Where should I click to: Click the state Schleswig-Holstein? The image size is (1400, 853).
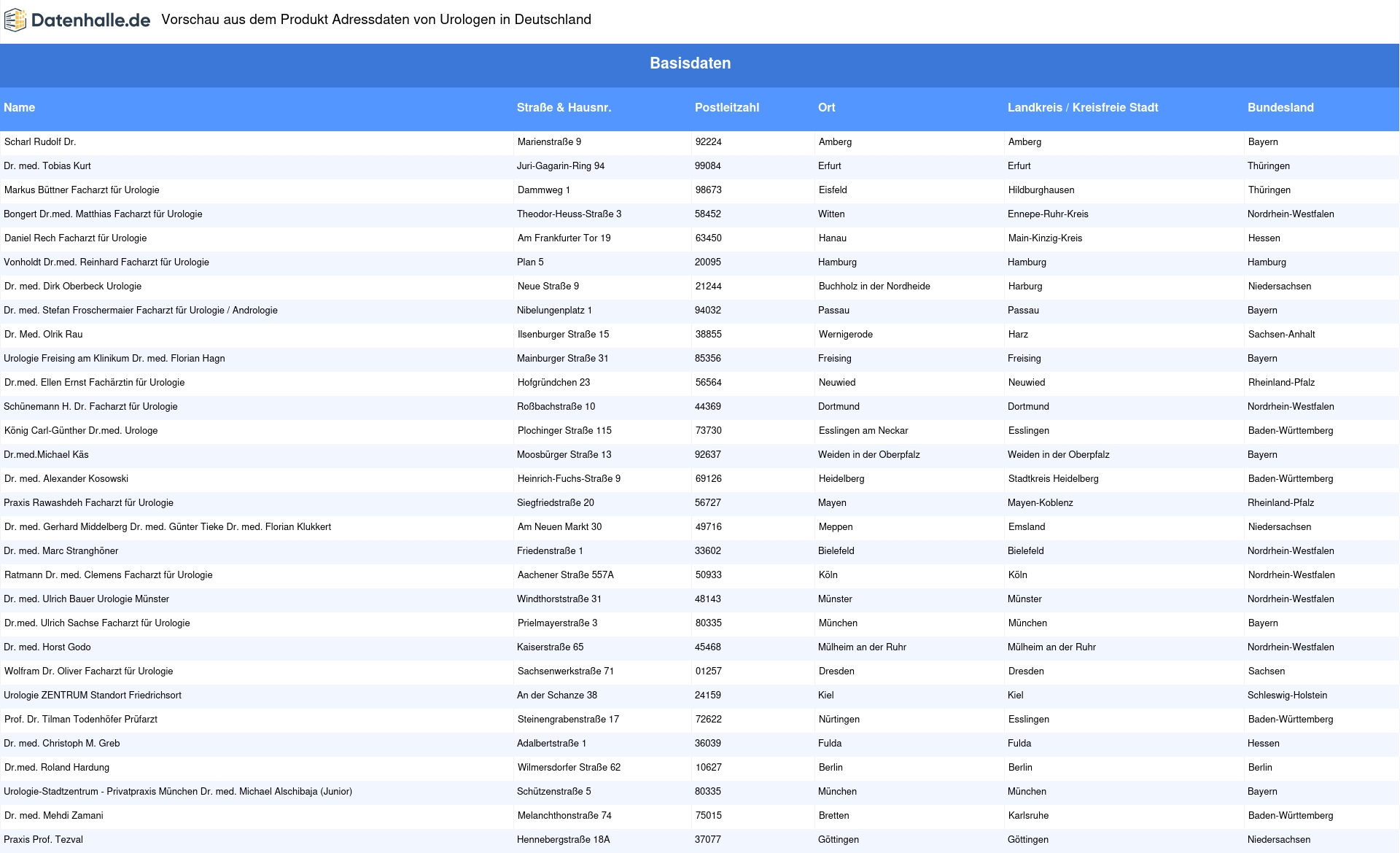pyautogui.click(x=1288, y=696)
